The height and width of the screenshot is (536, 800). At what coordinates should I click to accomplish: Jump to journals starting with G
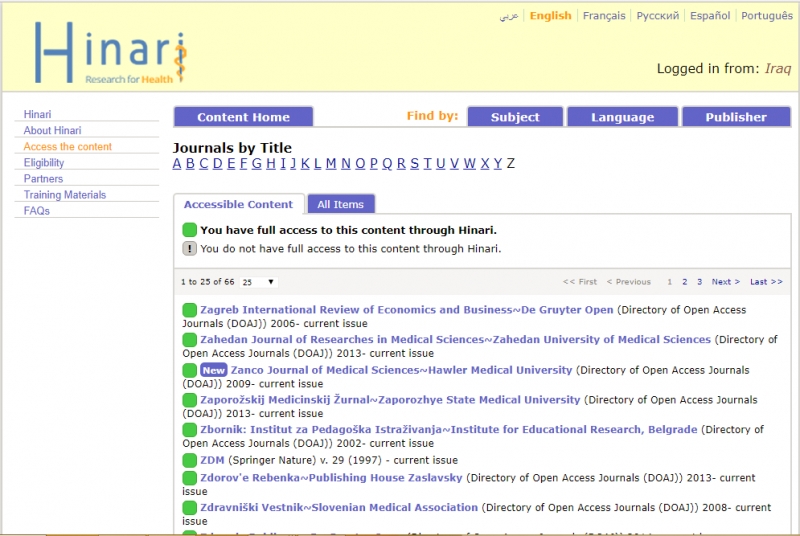257,164
